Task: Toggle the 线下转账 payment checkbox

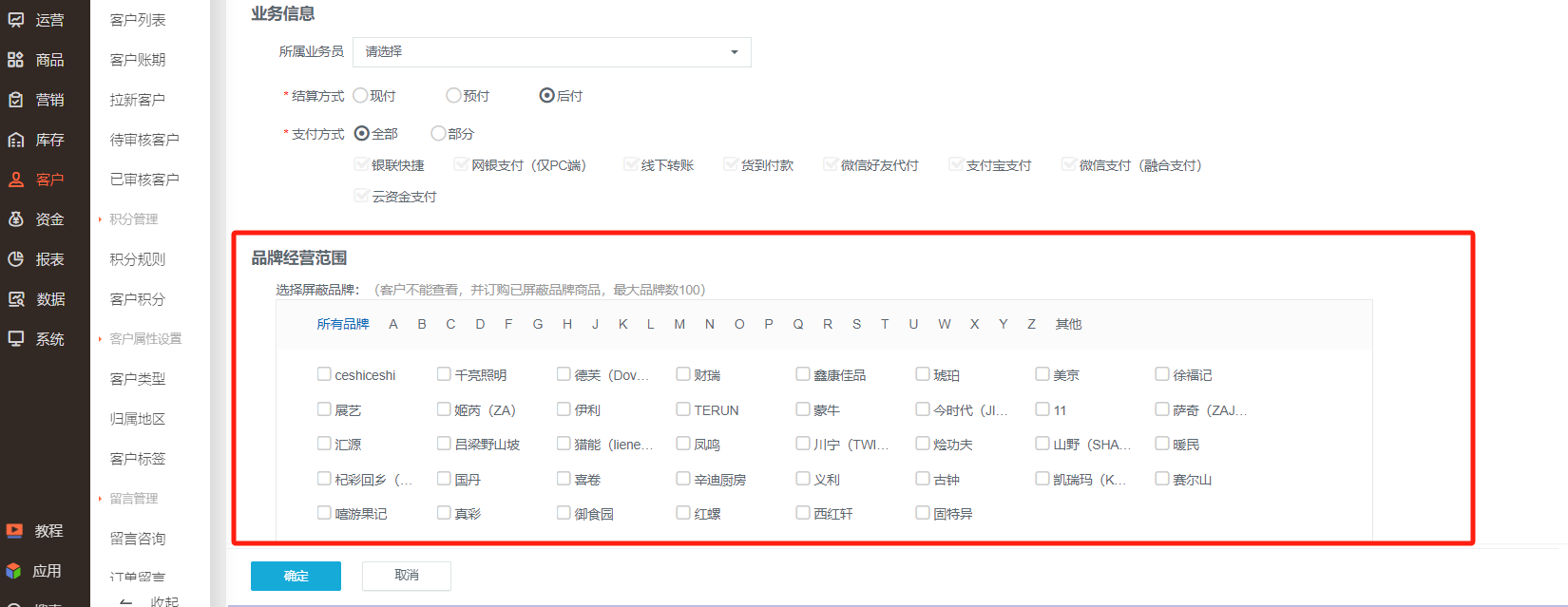Action: tap(630, 164)
